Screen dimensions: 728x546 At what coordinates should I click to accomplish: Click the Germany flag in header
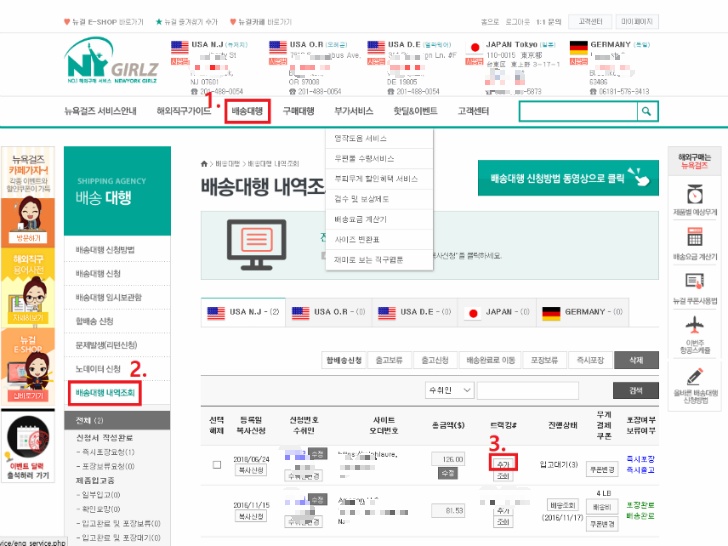click(578, 47)
